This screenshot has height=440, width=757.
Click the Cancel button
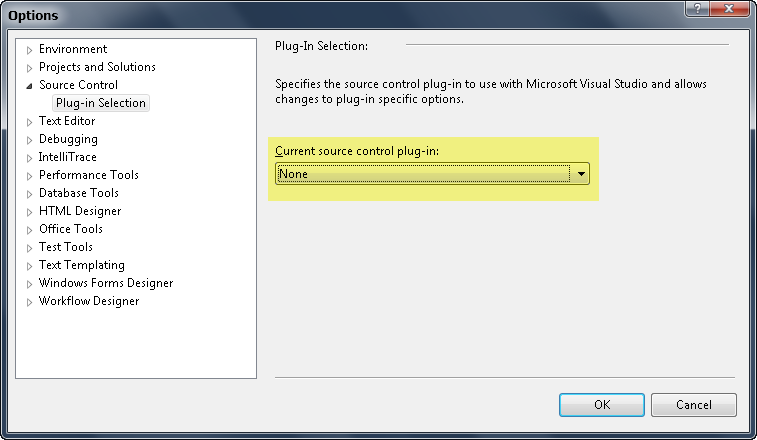693,405
